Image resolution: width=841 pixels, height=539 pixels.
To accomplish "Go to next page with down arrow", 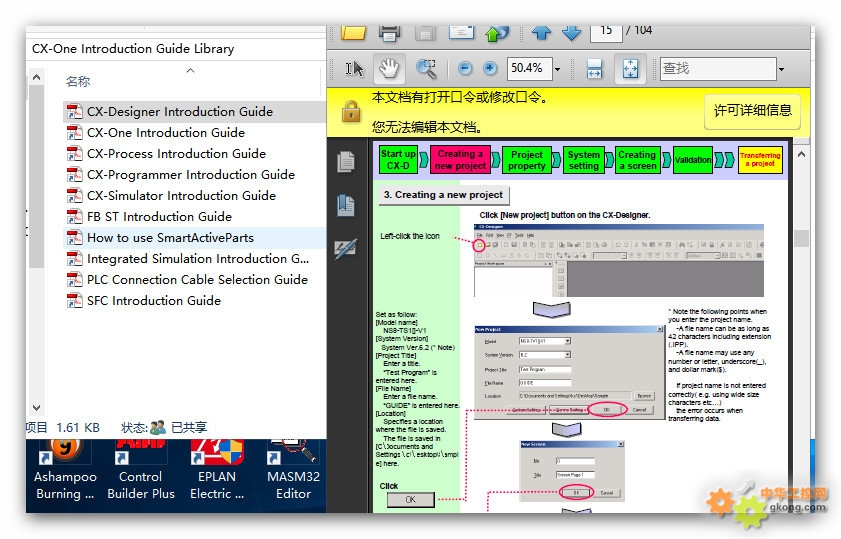I will tap(572, 33).
